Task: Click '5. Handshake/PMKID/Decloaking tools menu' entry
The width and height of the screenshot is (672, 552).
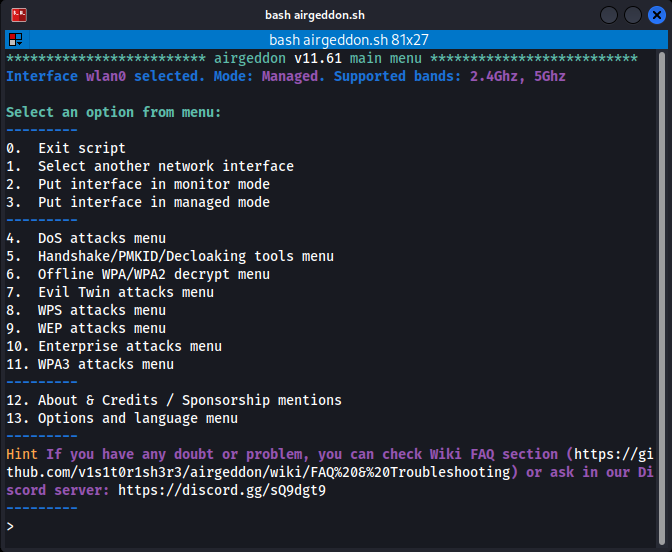Action: click(170, 256)
